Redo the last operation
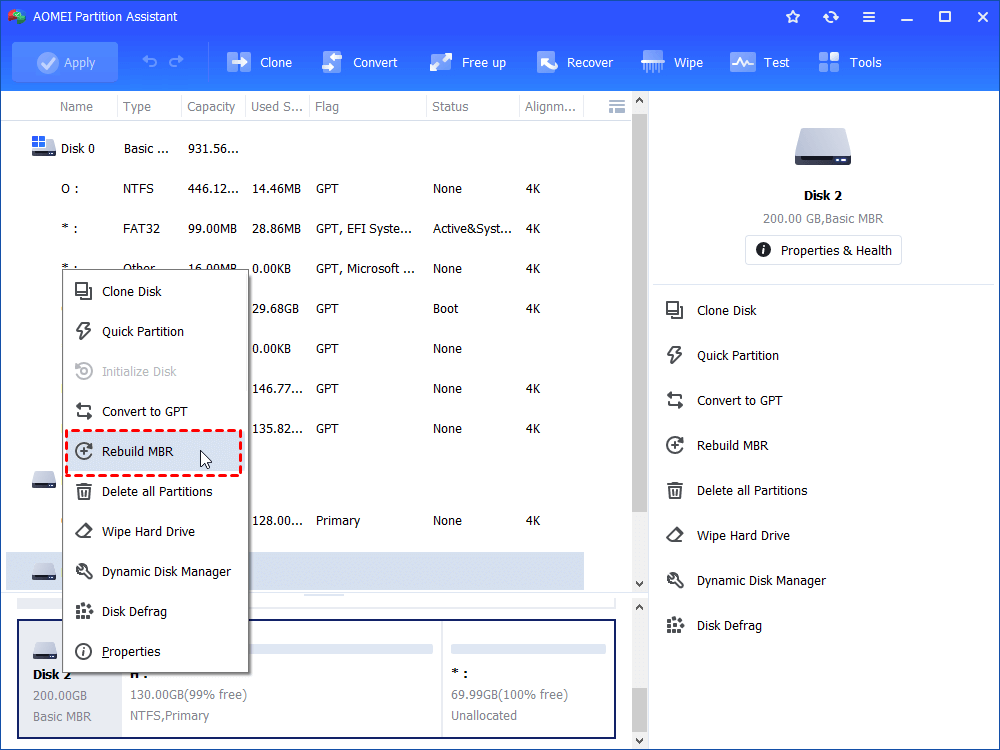1000x750 pixels. coord(177,62)
